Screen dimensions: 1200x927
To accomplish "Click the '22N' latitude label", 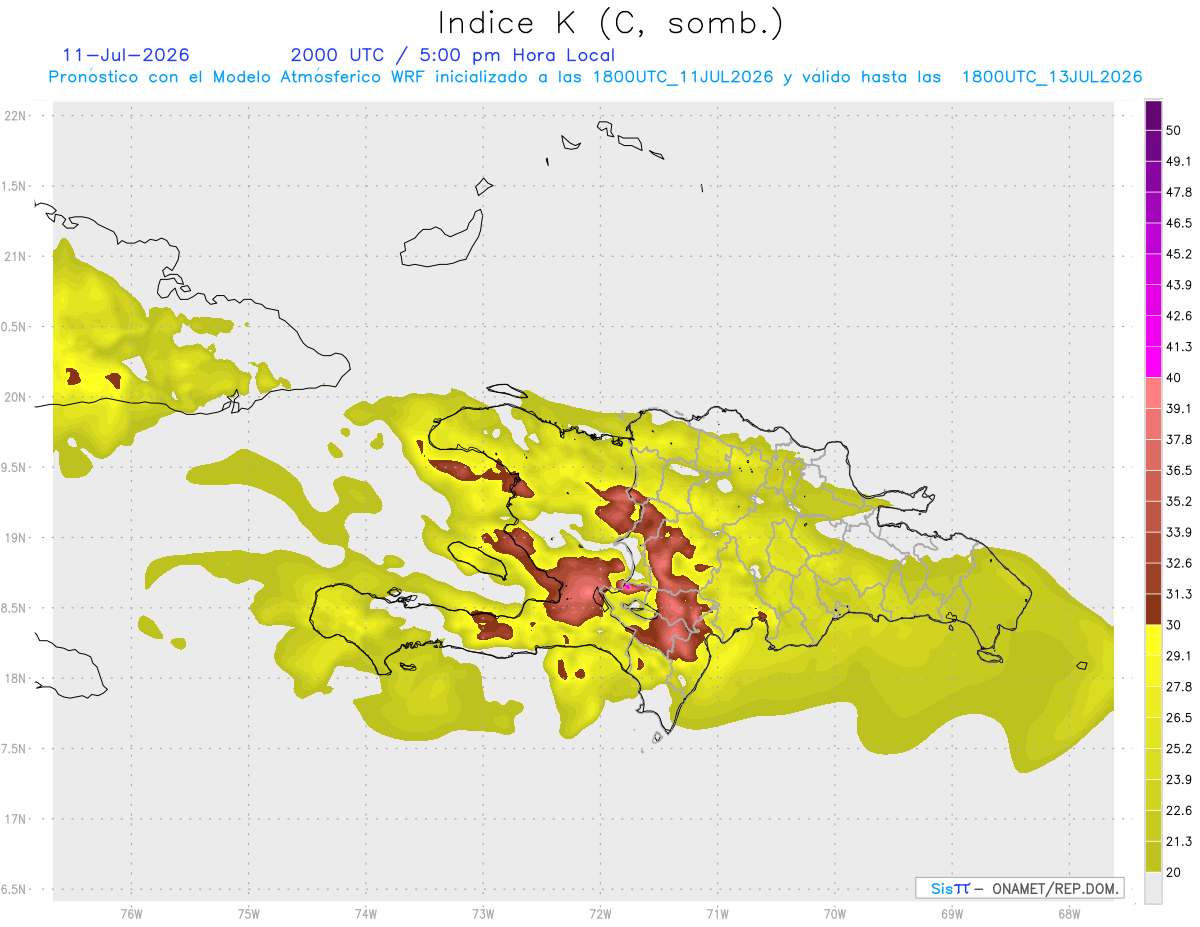I will point(16,115).
